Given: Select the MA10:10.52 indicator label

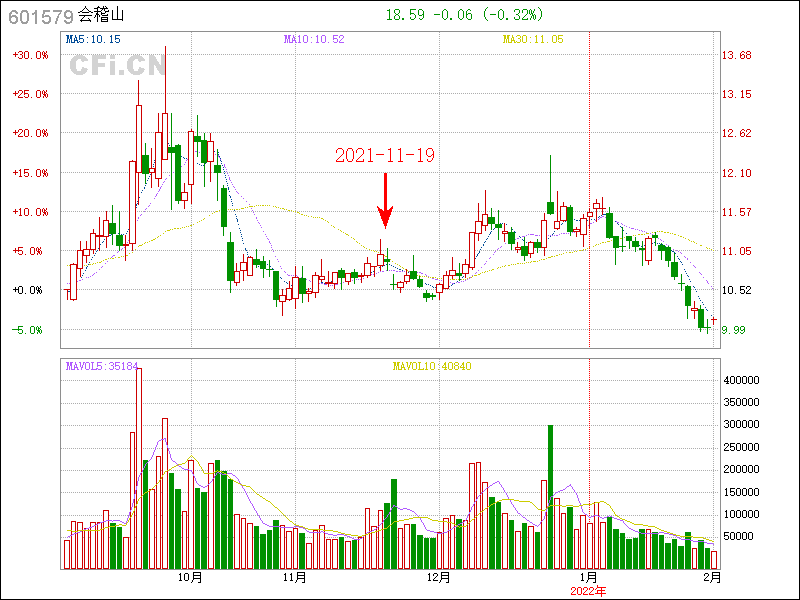Looking at the screenshot, I should 314,39.
